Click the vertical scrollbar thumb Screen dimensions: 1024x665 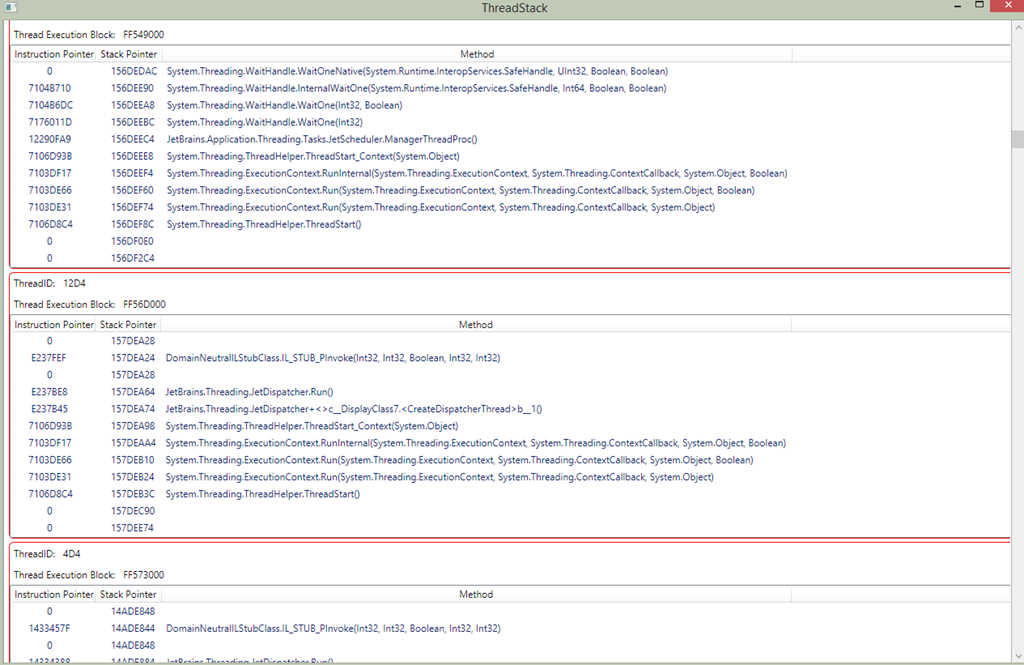coord(1016,139)
